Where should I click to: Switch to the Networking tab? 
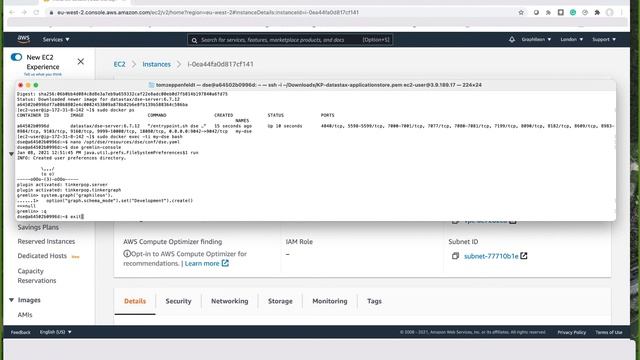point(229,301)
